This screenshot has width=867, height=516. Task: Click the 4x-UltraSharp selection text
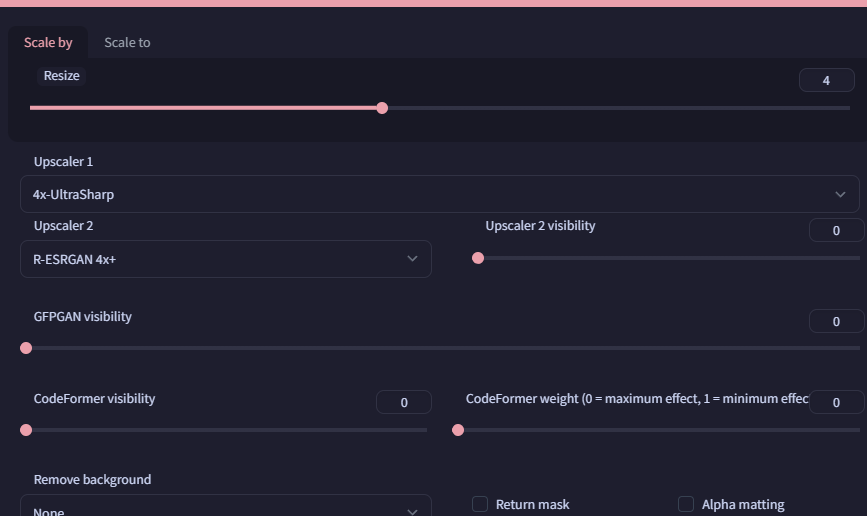(74, 194)
